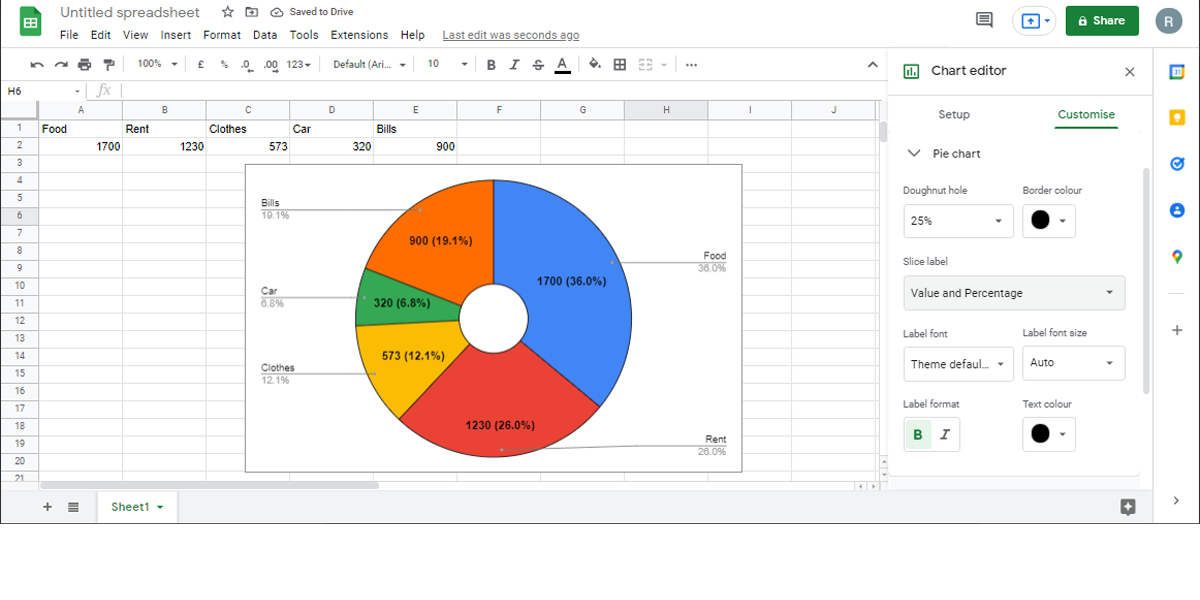Toggle bold in toolbar
The height and width of the screenshot is (600, 1200).
[491, 64]
